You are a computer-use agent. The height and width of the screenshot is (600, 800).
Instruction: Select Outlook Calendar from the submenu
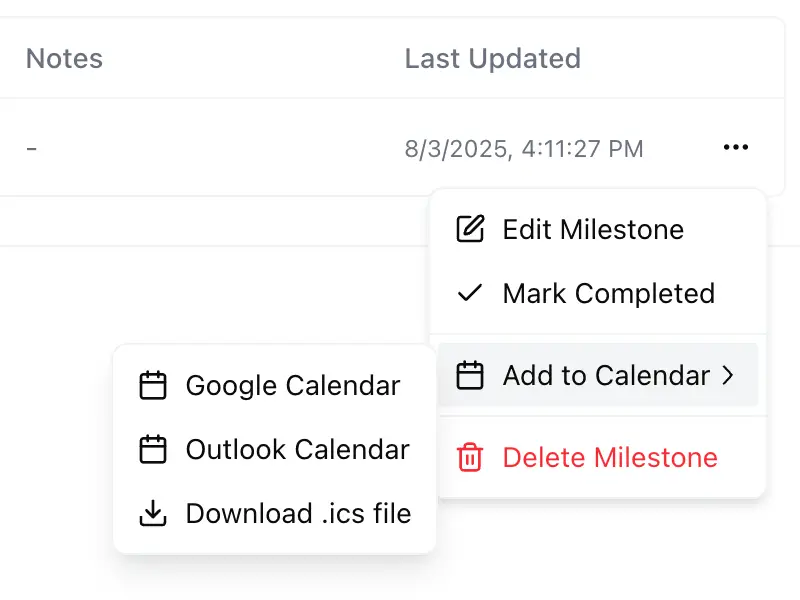[296, 449]
